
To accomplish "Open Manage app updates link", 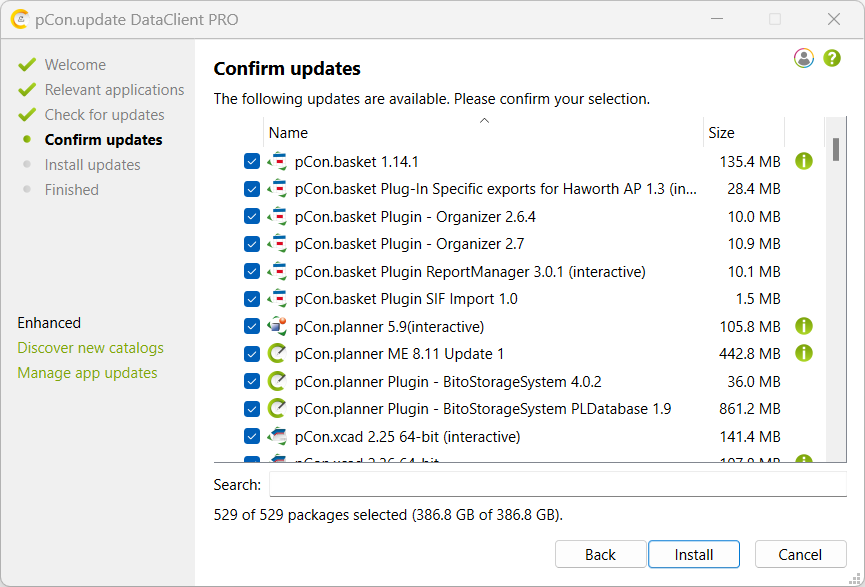I will [x=87, y=373].
